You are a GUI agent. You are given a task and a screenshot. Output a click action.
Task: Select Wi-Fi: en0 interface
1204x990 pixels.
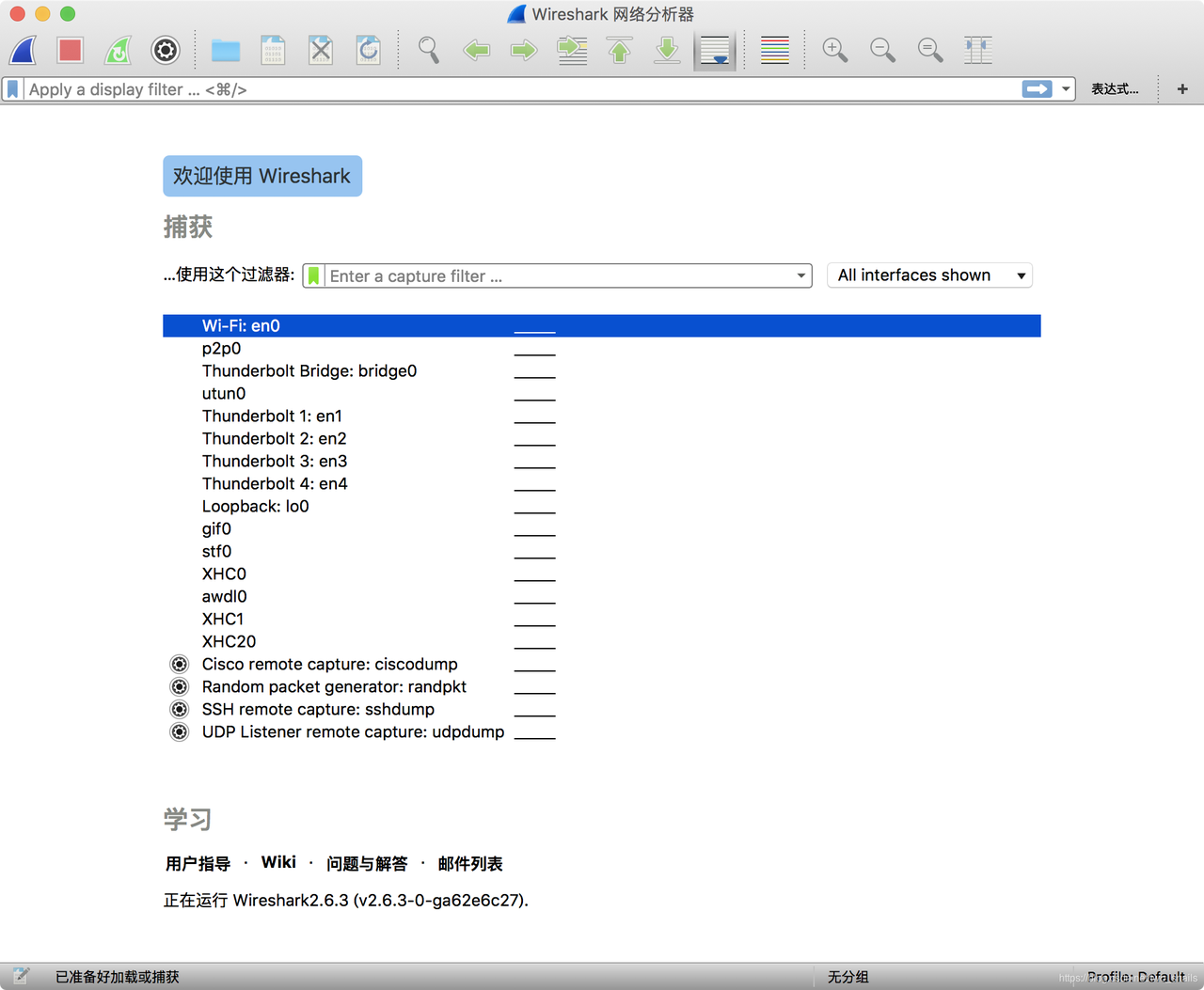pyautogui.click(x=601, y=325)
